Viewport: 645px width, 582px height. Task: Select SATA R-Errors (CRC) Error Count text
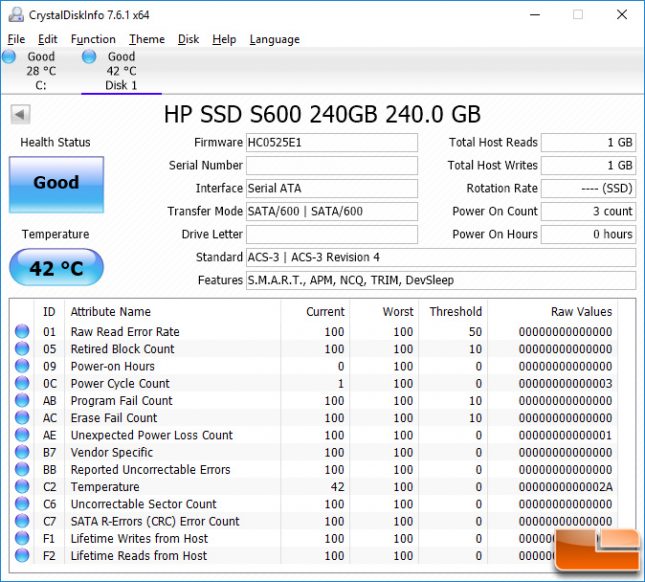pyautogui.click(x=155, y=522)
